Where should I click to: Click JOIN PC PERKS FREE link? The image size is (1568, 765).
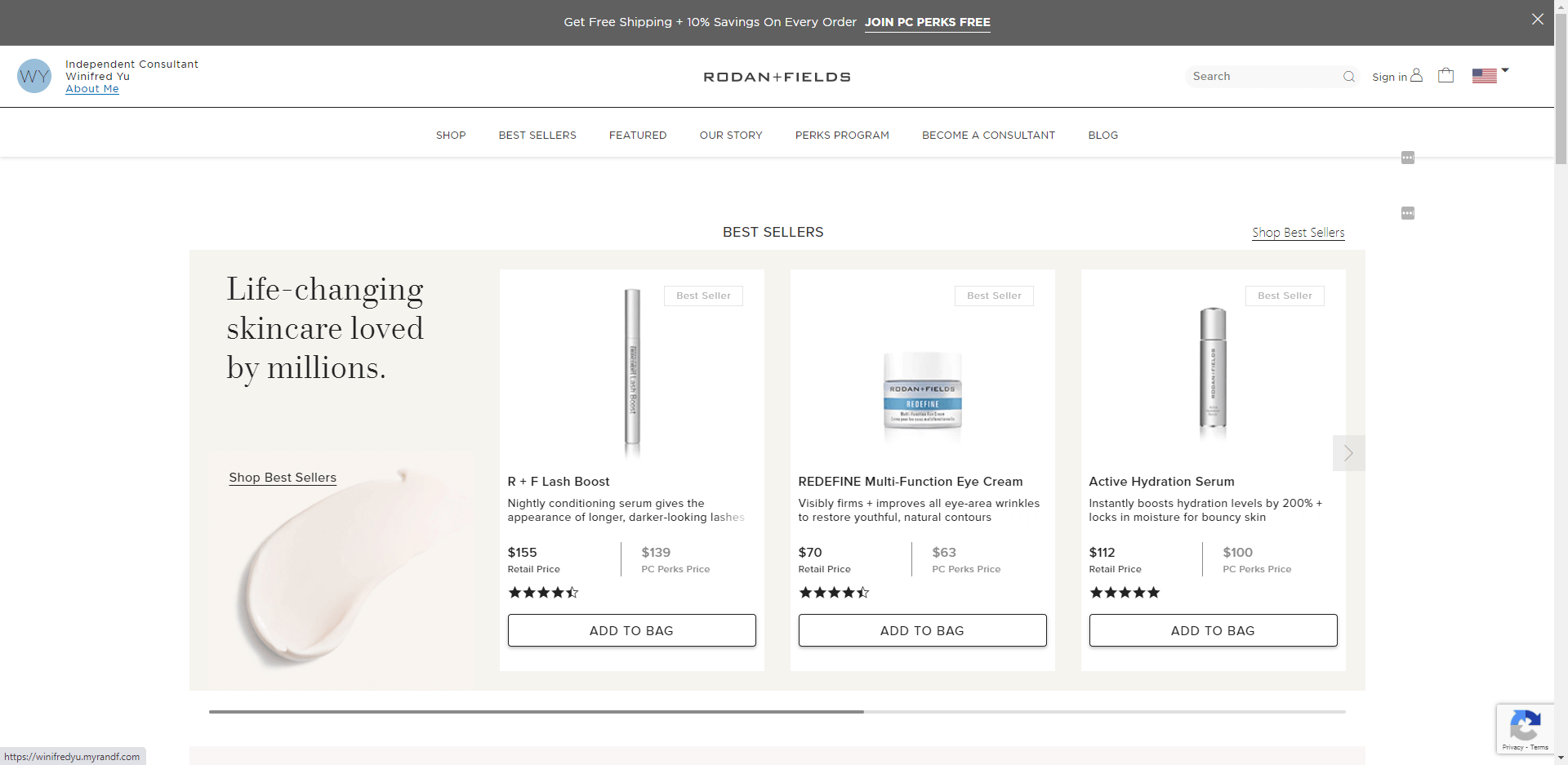(x=927, y=22)
